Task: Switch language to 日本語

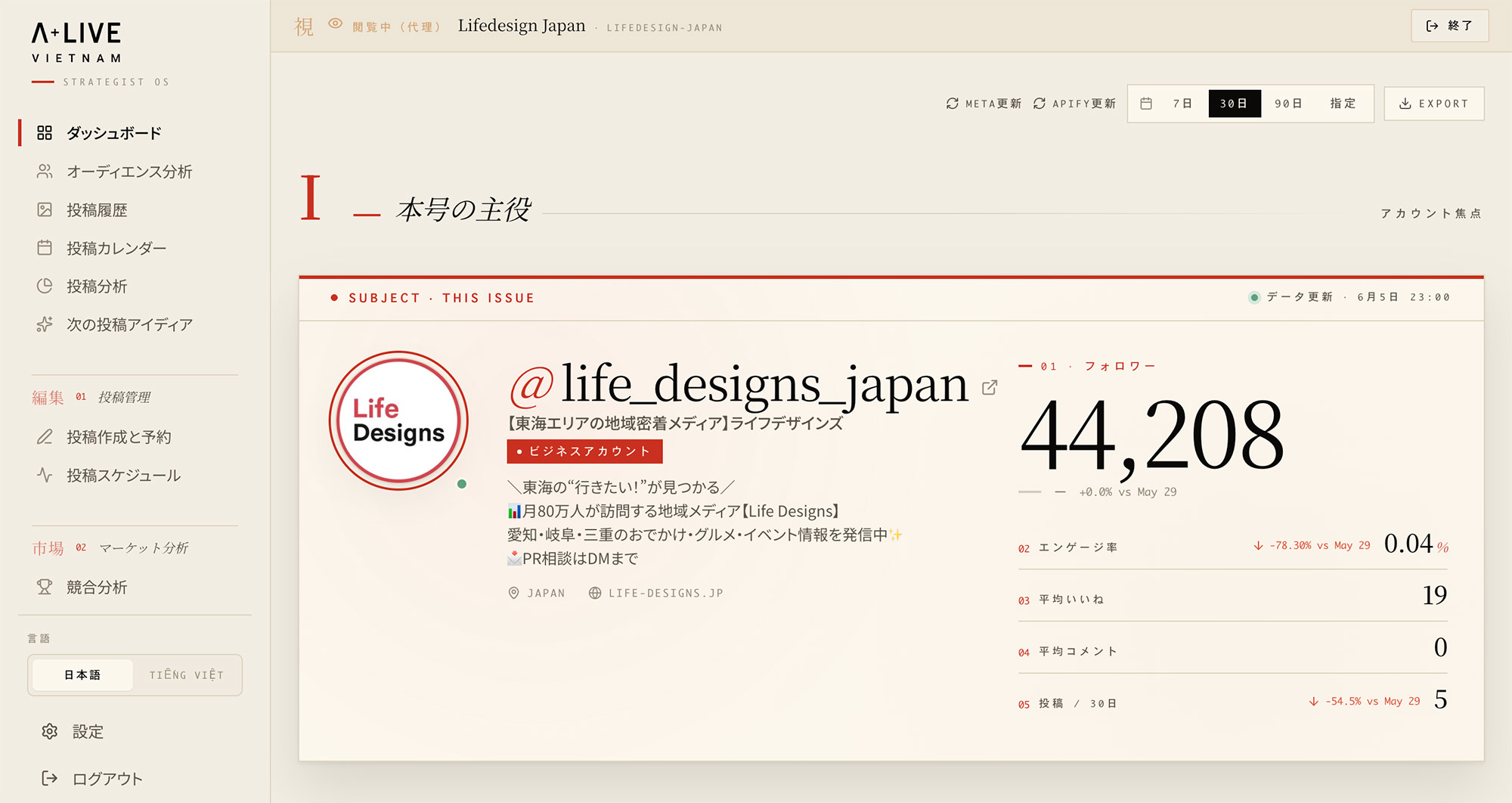Action: (82, 674)
